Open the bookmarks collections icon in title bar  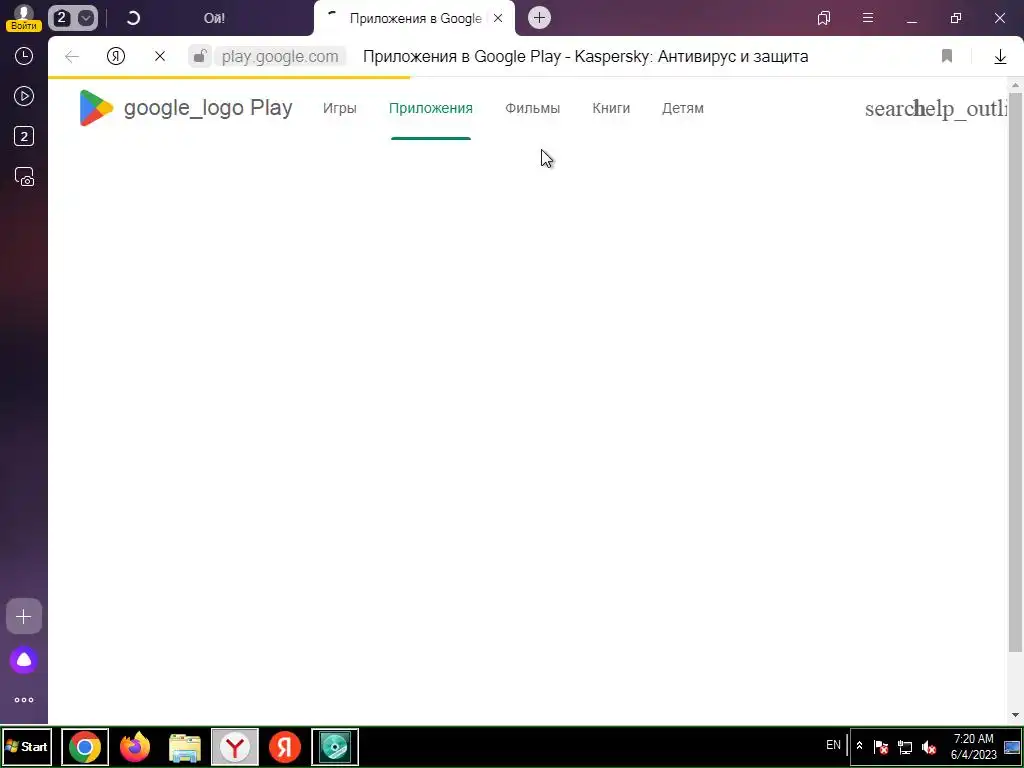824,18
